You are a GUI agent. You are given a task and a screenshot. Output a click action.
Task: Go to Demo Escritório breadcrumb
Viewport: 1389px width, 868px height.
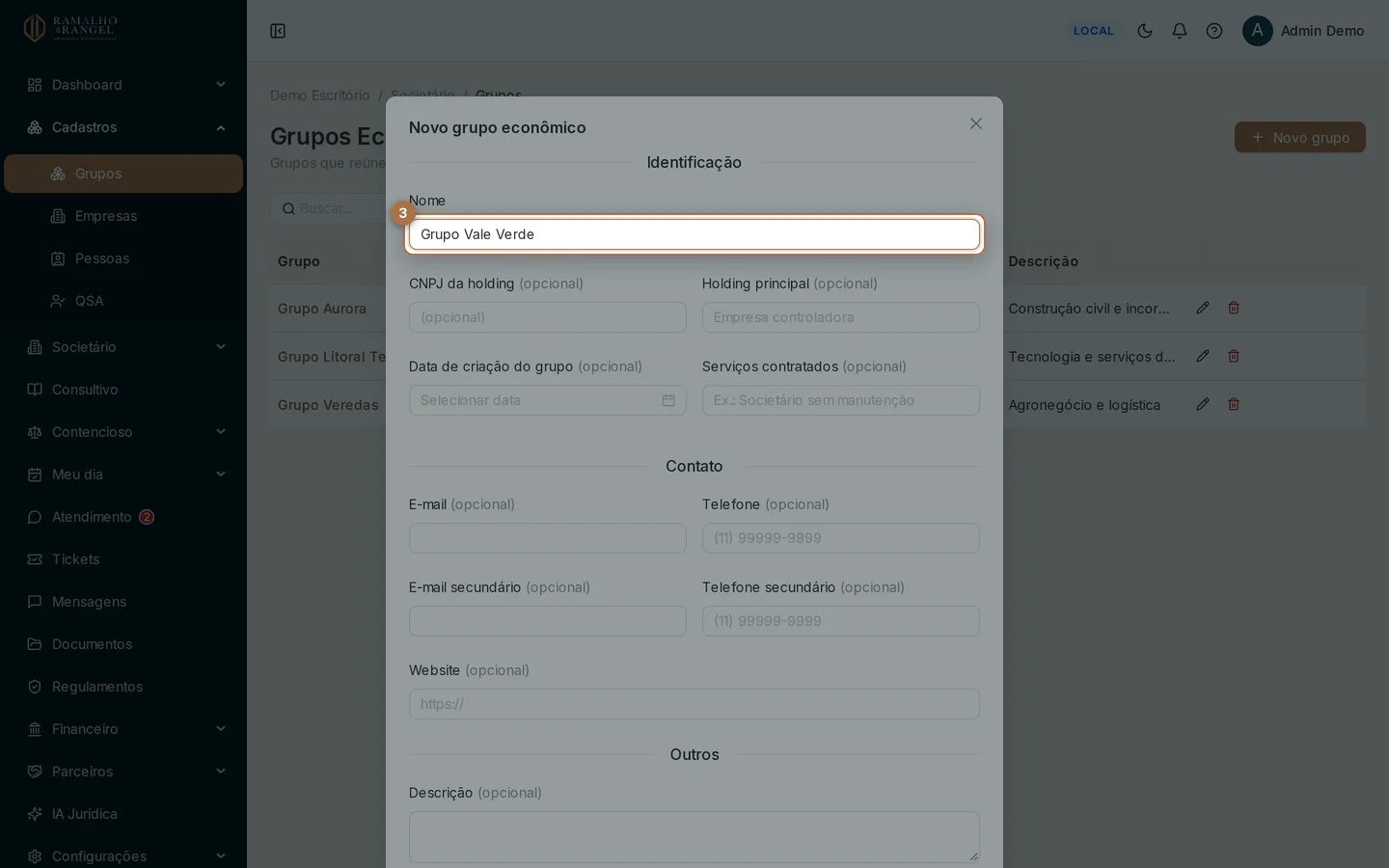319,95
